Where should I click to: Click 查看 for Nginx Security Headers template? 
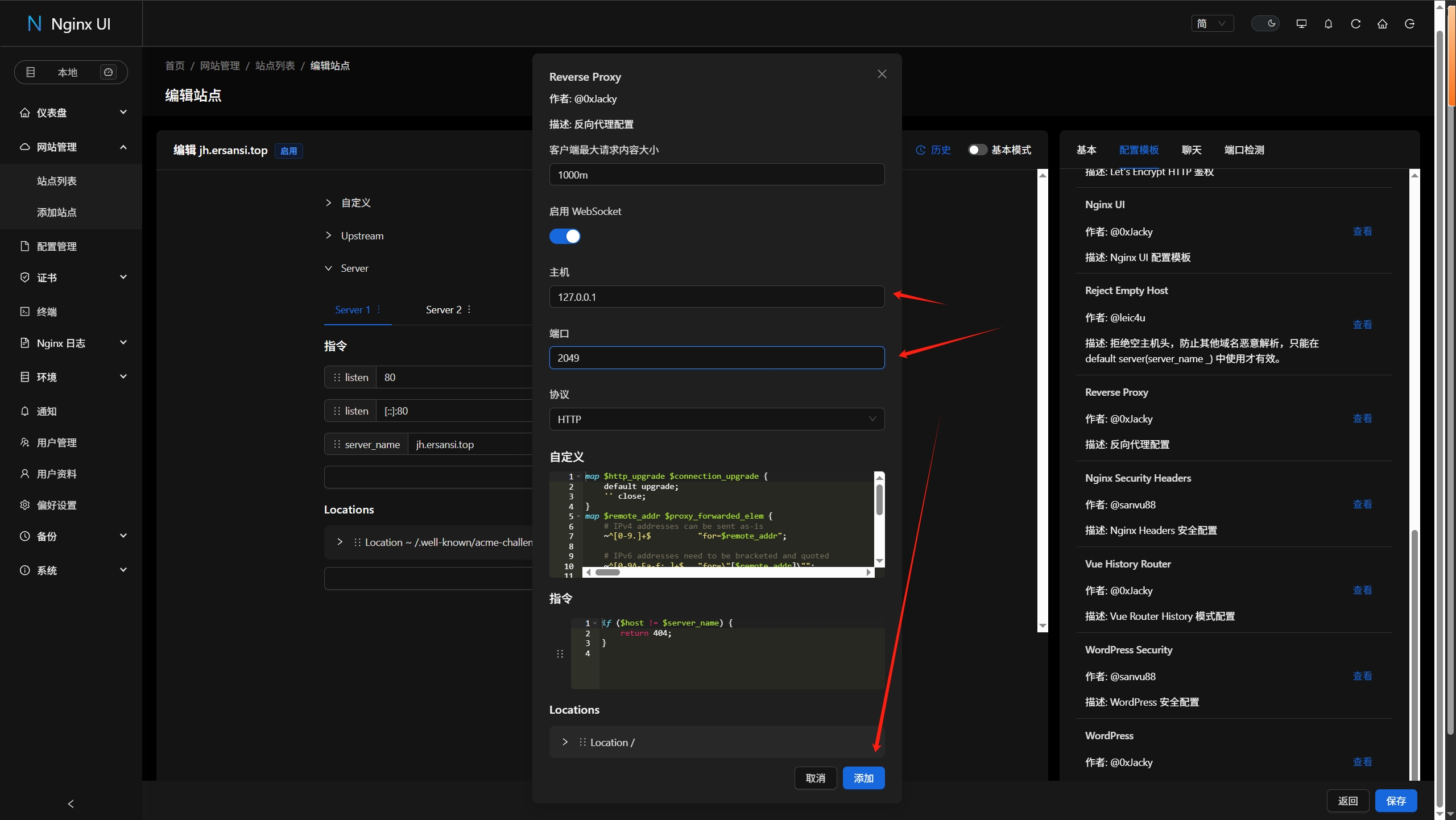tap(1362, 504)
